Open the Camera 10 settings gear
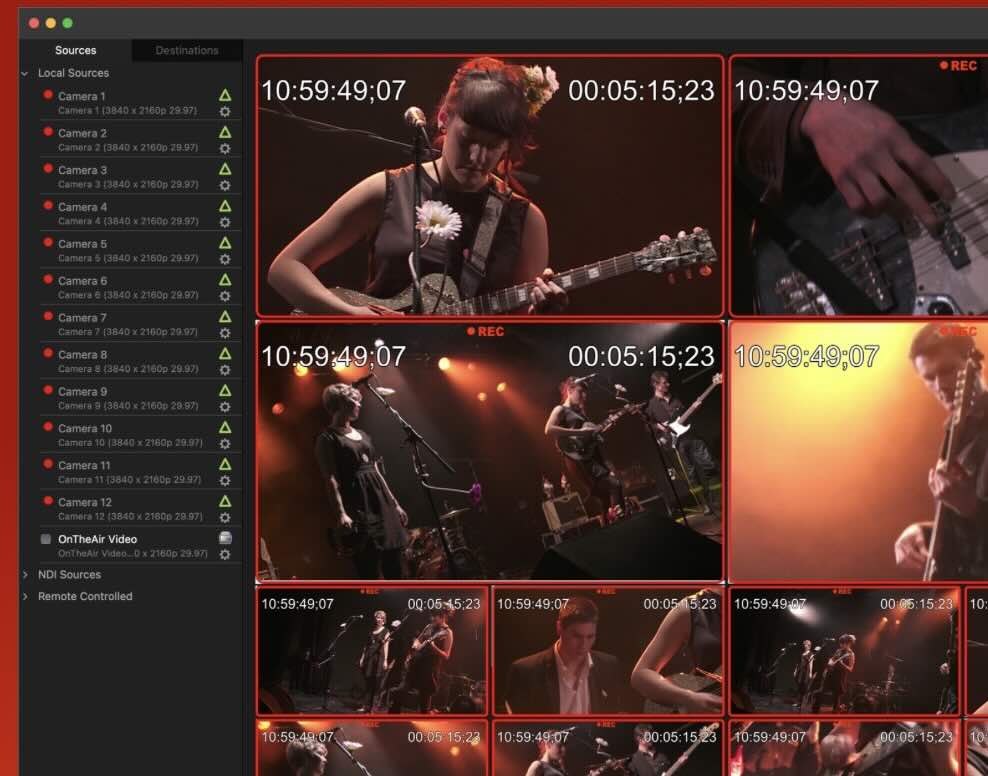The height and width of the screenshot is (776, 988). 225,443
